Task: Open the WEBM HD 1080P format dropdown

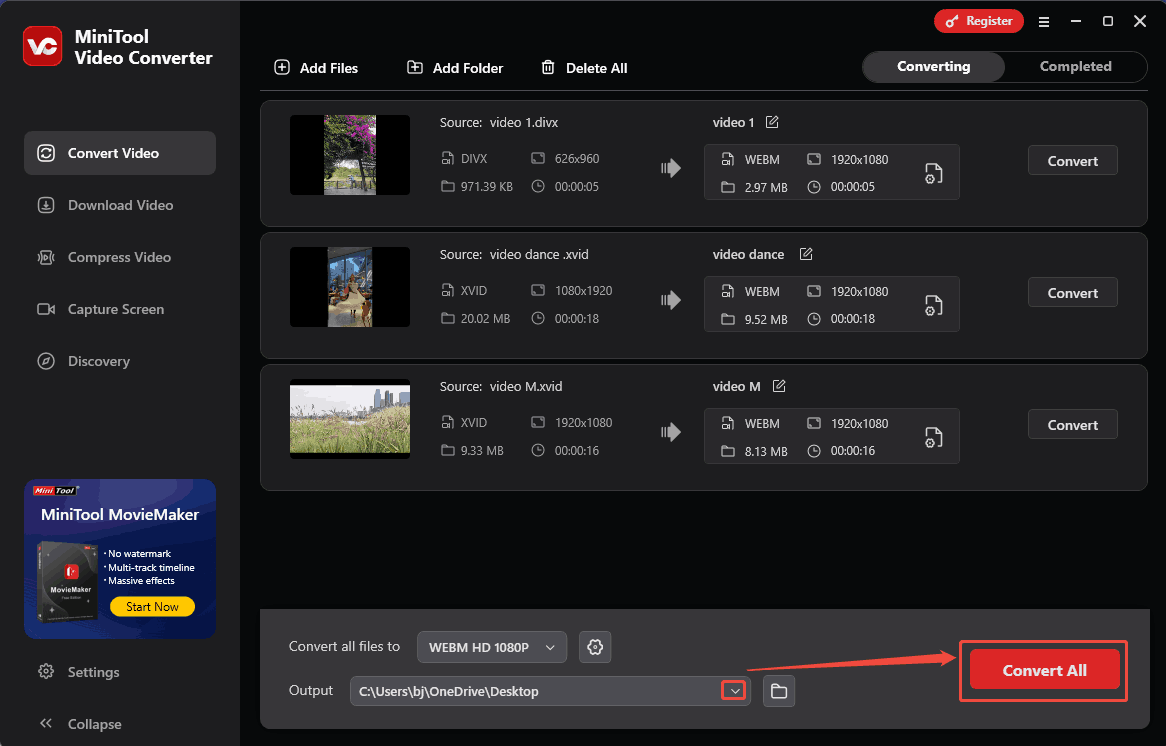Action: (492, 647)
